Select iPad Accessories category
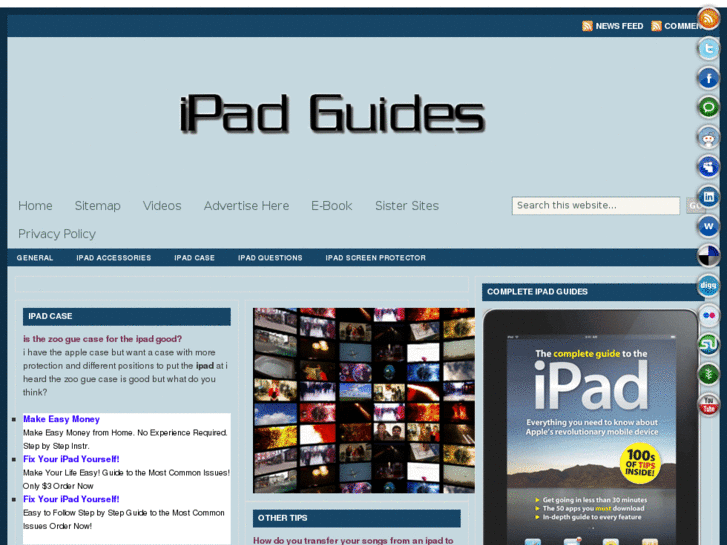727x545 pixels. (114, 258)
